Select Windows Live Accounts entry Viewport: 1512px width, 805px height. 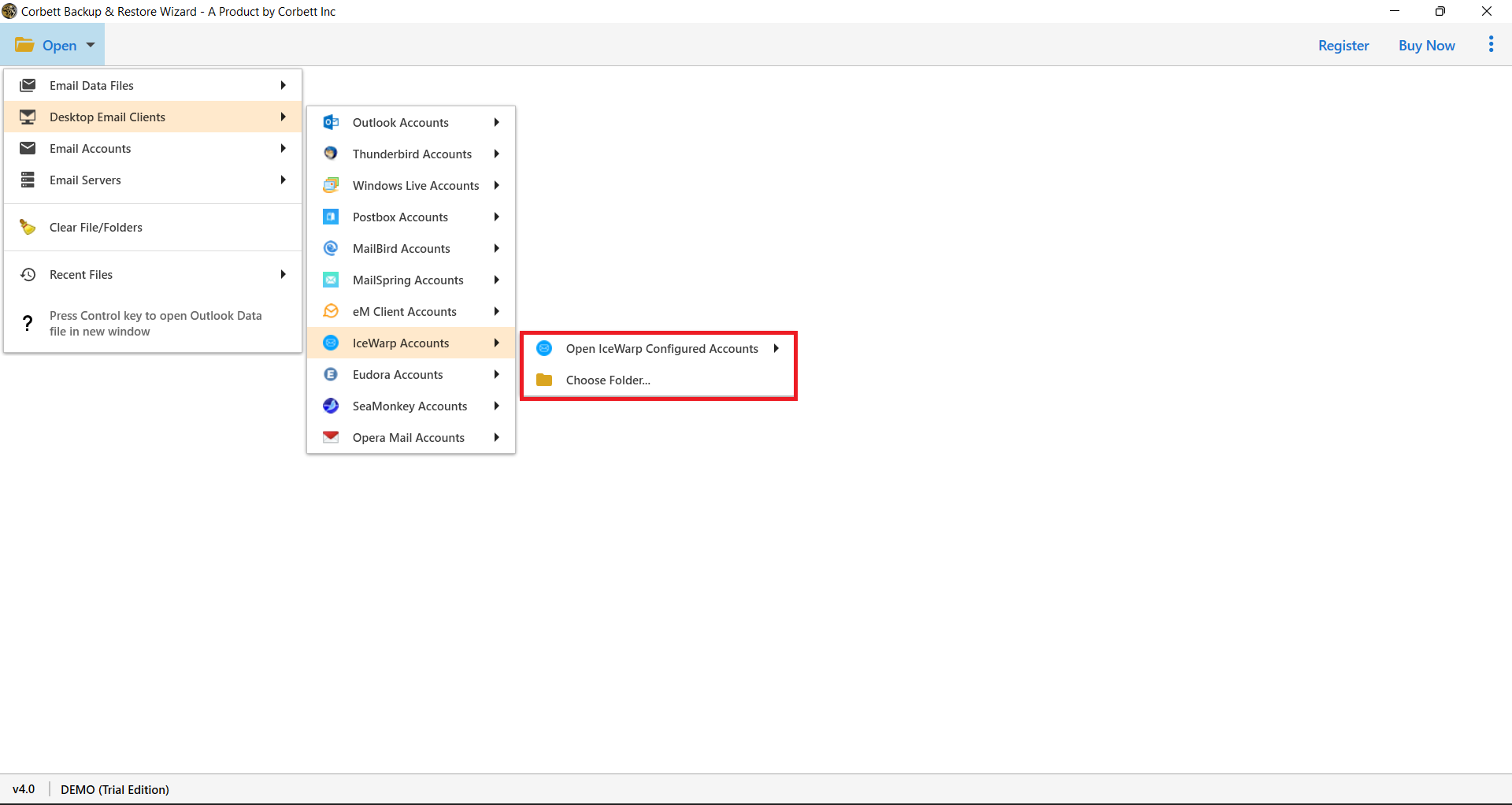[411, 185]
